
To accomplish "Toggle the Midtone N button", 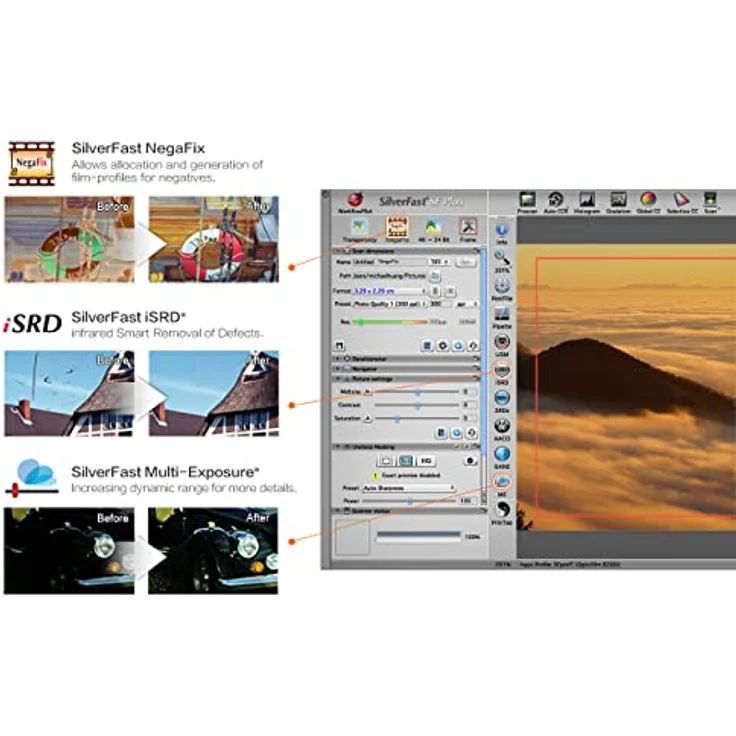I will pos(367,392).
